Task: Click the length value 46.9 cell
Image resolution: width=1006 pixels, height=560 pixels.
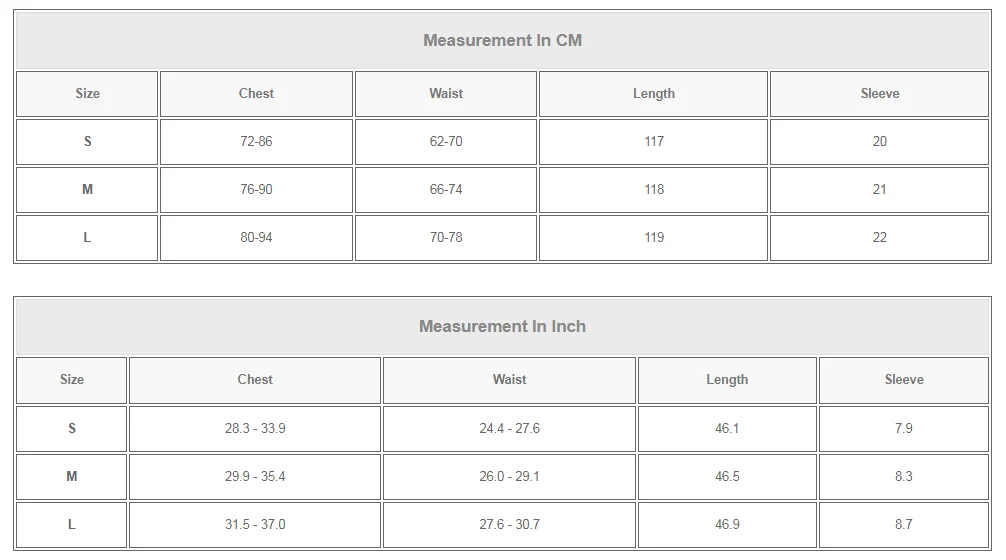Action: click(727, 525)
